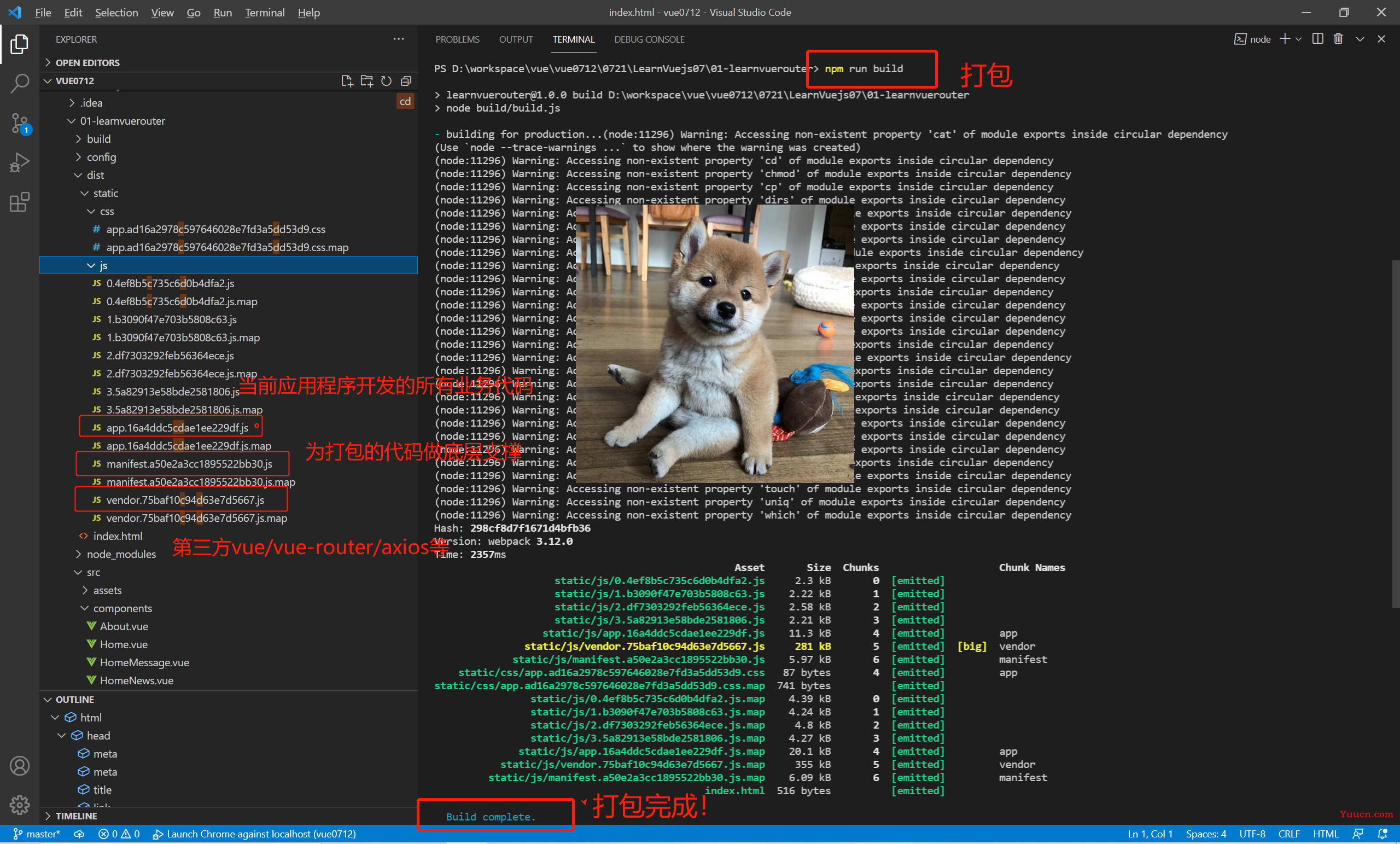Open vendor.75baf10c94d63e7d5667.js file
The height and width of the screenshot is (844, 1400).
tap(229, 500)
